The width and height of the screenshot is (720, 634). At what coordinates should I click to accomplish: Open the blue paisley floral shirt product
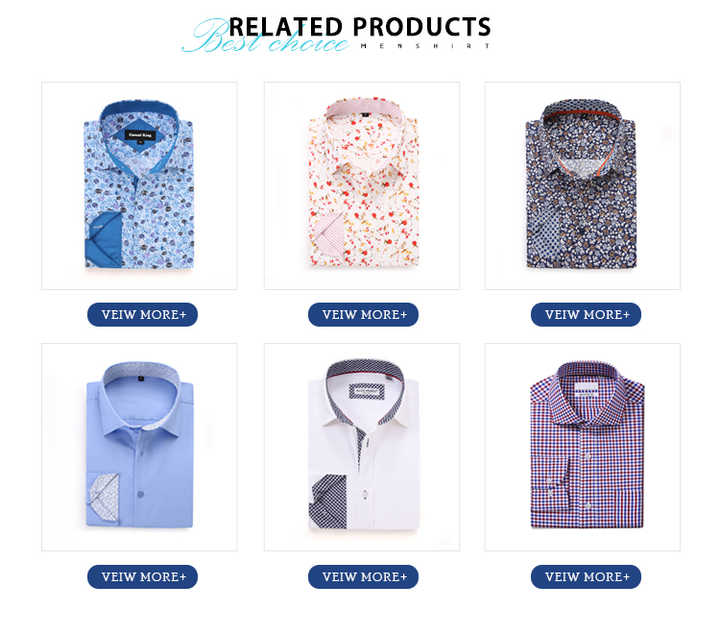click(139, 185)
